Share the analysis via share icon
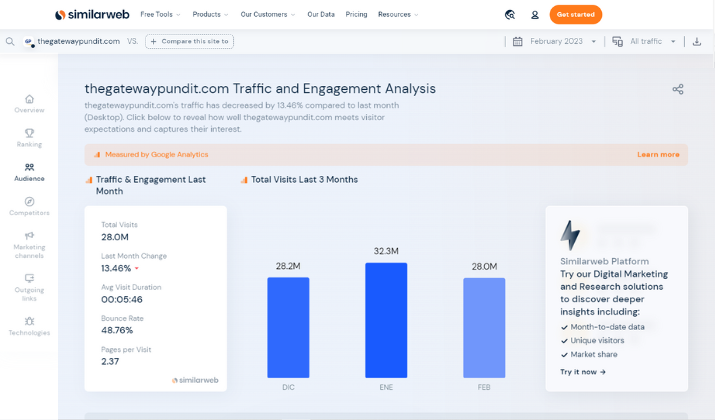Screen dimensions: 715x420 click(678, 89)
